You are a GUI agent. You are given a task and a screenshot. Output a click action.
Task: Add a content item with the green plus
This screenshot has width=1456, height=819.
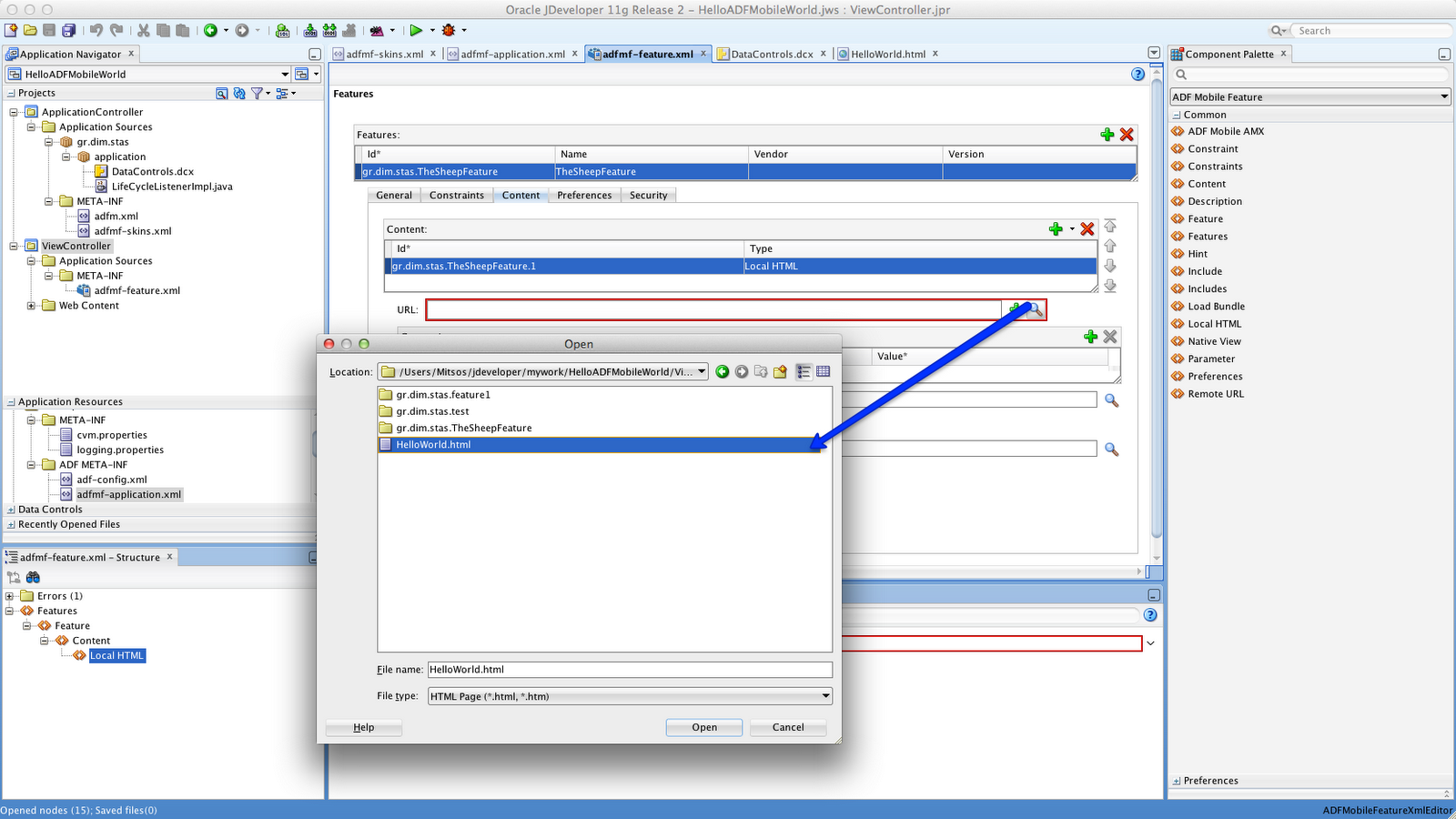tap(1056, 229)
